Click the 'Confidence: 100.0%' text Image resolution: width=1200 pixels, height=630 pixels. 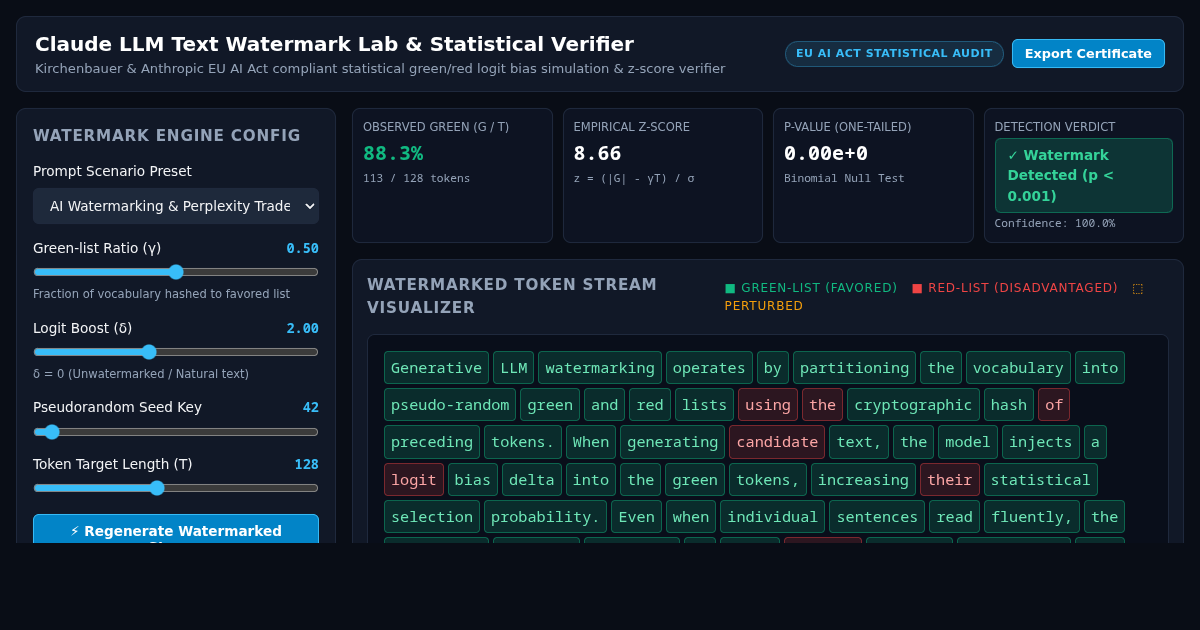(1055, 224)
